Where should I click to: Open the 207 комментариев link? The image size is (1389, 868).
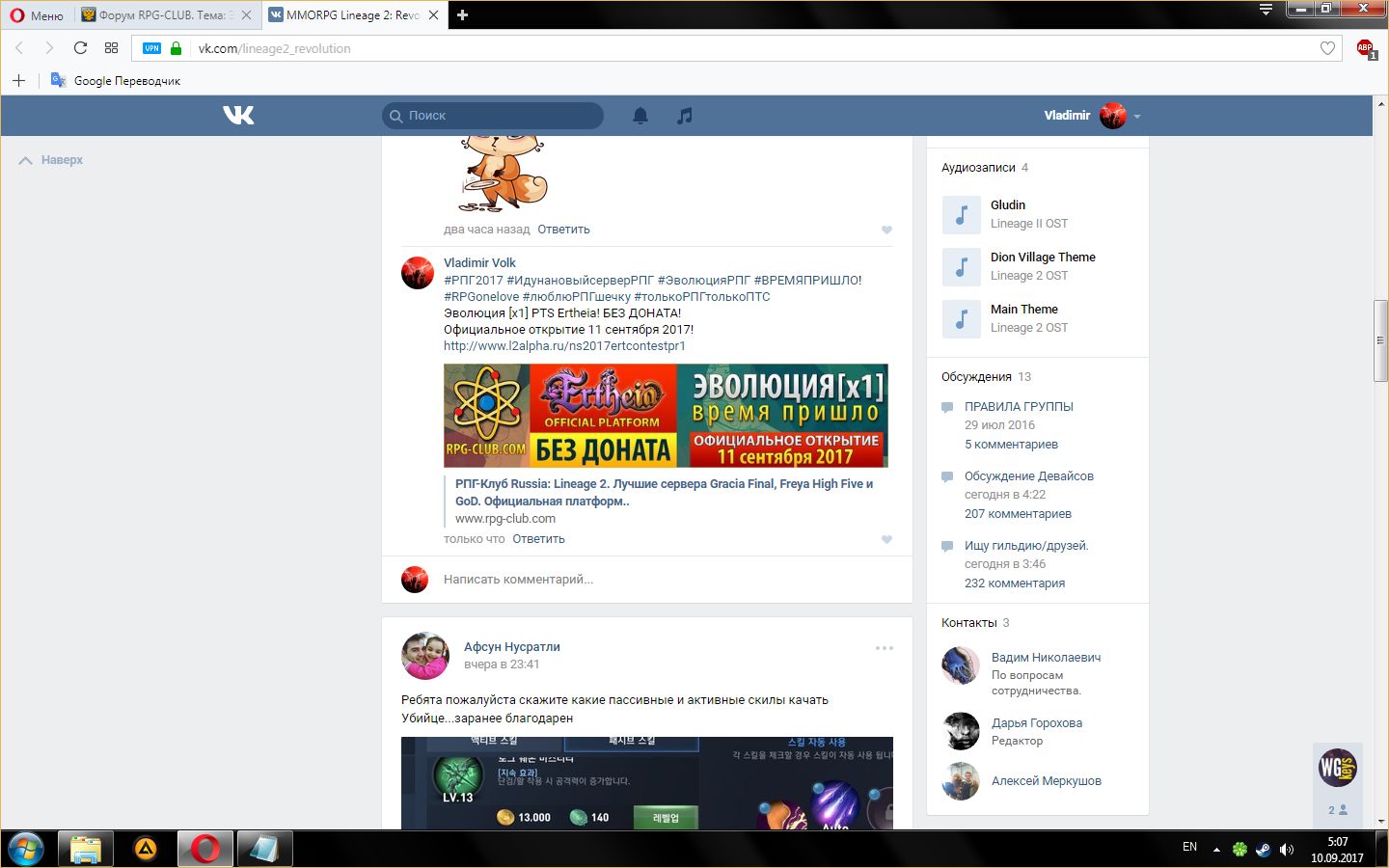[x=1018, y=513]
